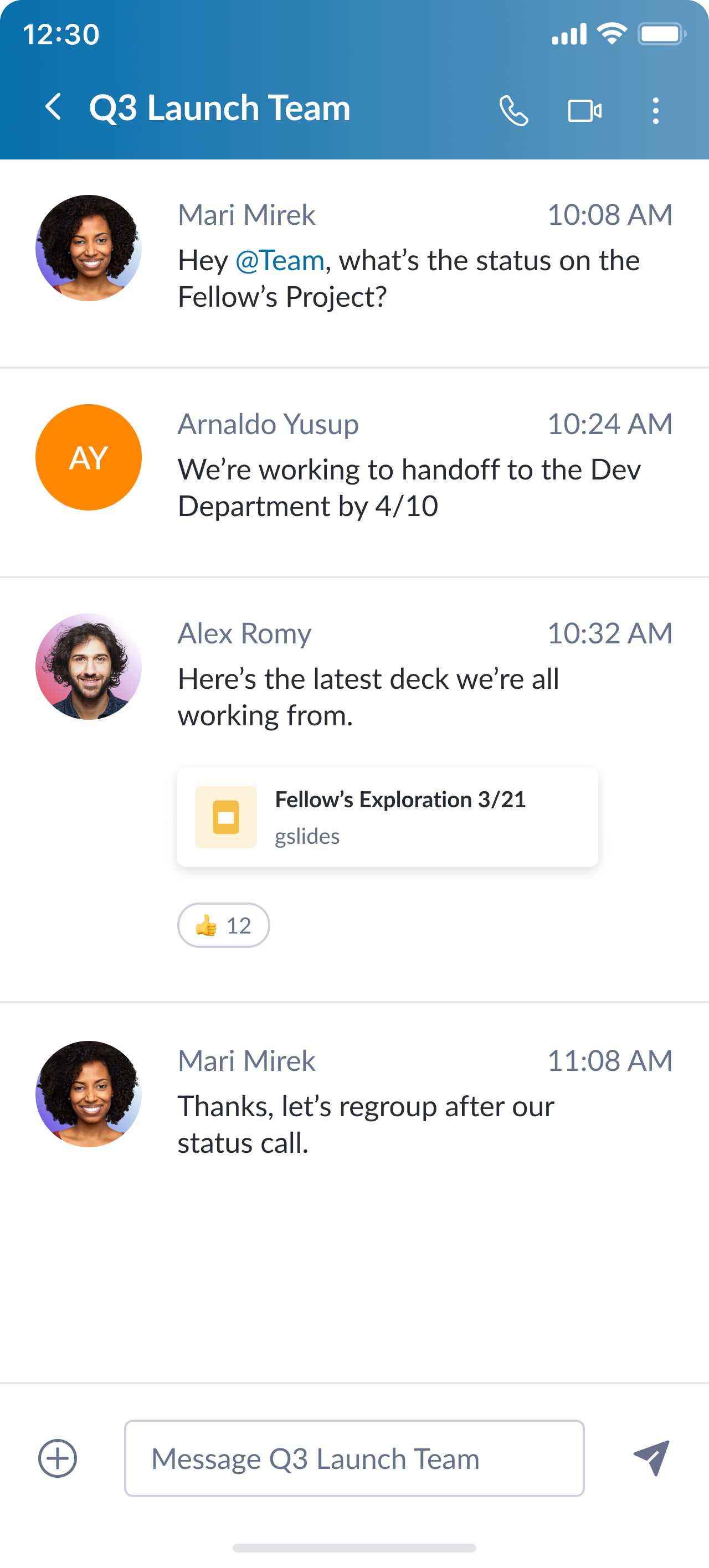Tap Mari Mirek's avatar on the 11:08 AM message
709x1568 pixels.
point(89,1094)
